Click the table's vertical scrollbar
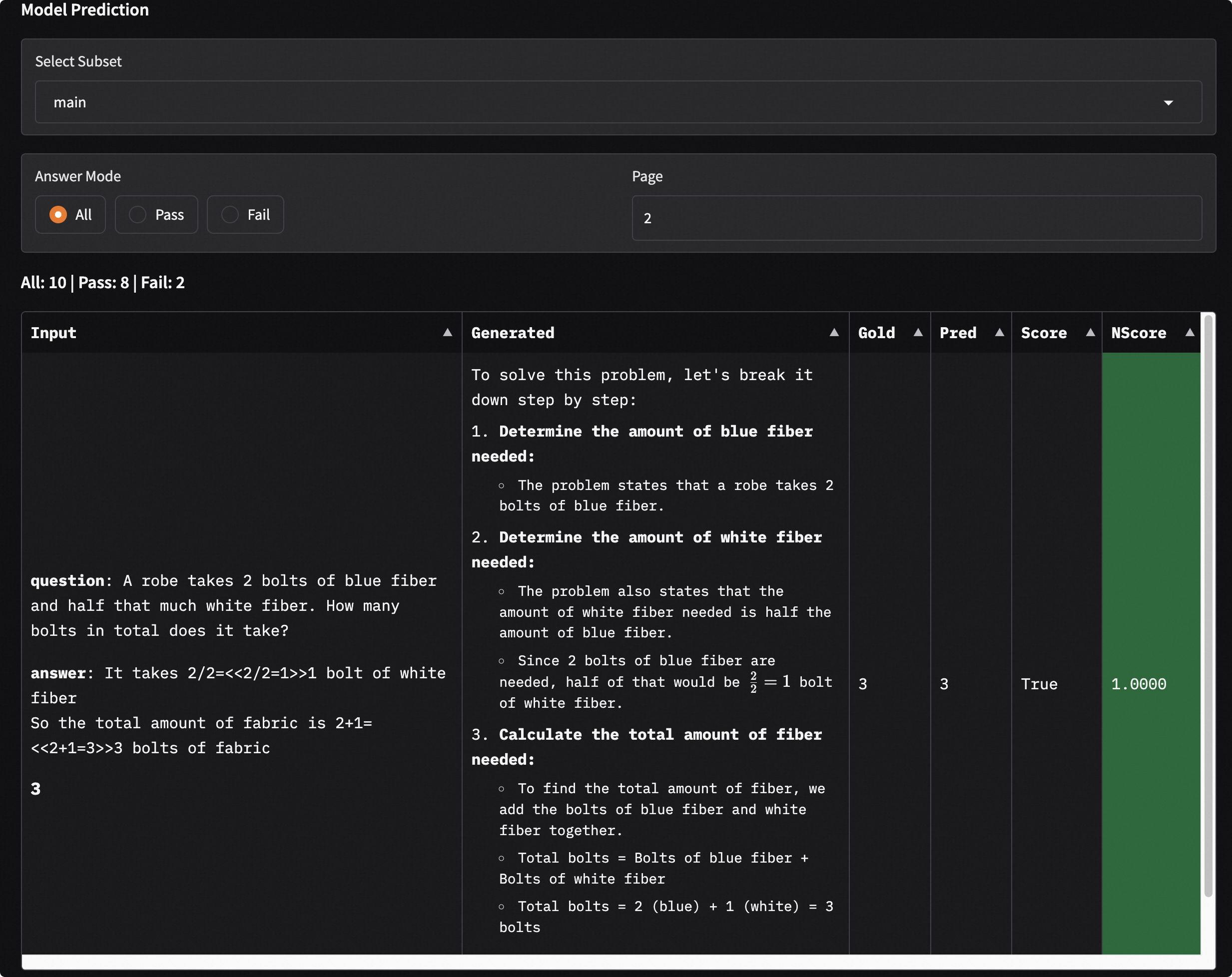Viewport: 1232px width, 977px height. pyautogui.click(x=1208, y=605)
